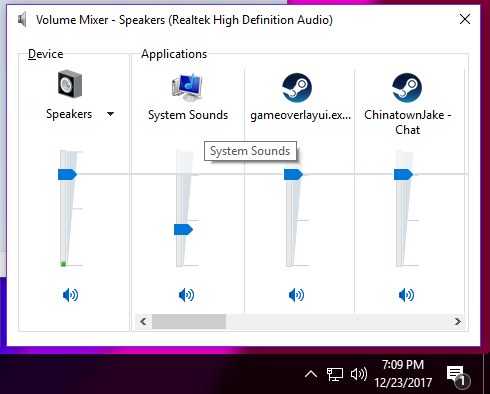Click the ChinatownJake - Chat Steam icon
Image resolution: width=490 pixels, height=394 pixels.
pyautogui.click(x=407, y=88)
